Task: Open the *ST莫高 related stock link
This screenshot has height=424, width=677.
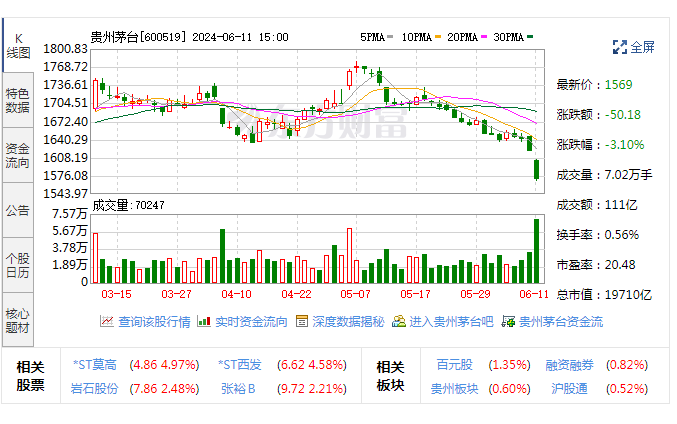Action: pyautogui.click(x=95, y=365)
